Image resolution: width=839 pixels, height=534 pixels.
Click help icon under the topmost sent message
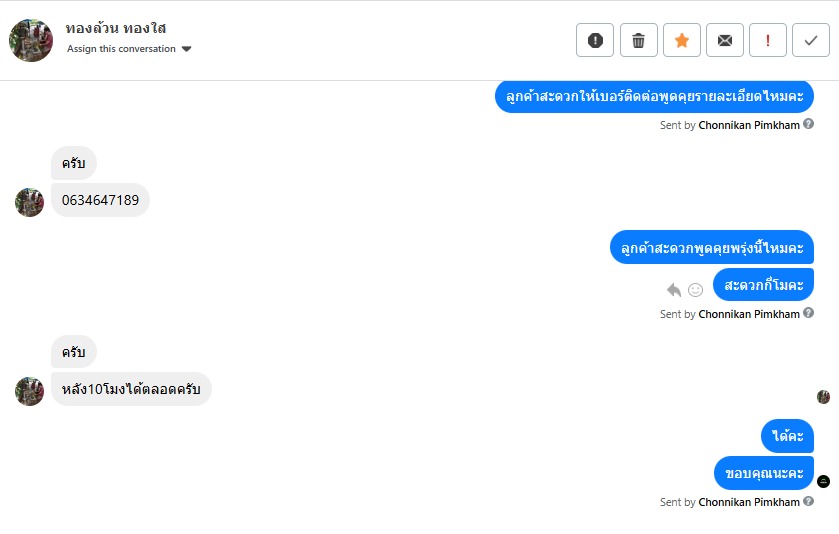[809, 125]
